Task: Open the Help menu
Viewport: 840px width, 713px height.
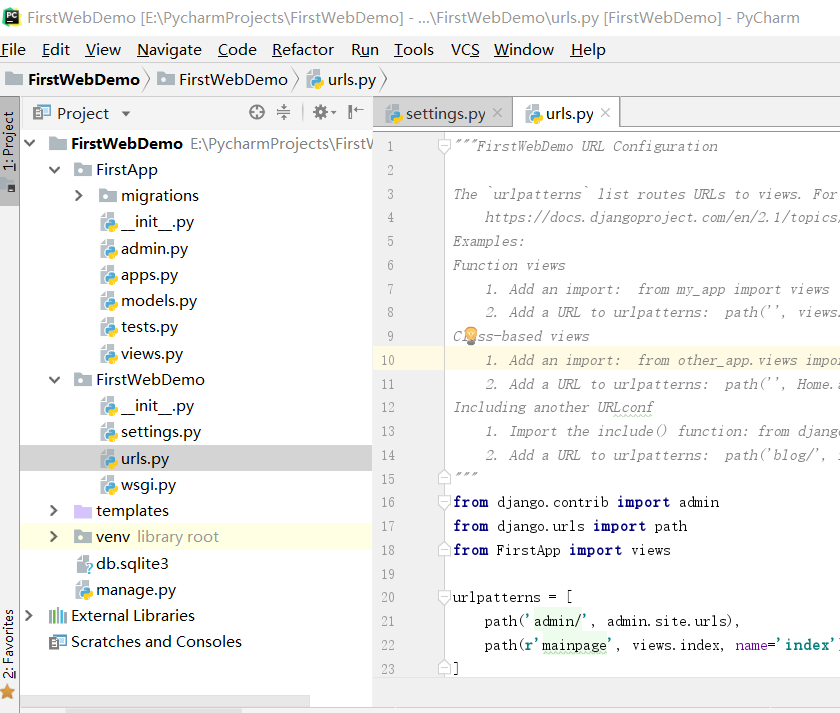Action: coord(588,50)
